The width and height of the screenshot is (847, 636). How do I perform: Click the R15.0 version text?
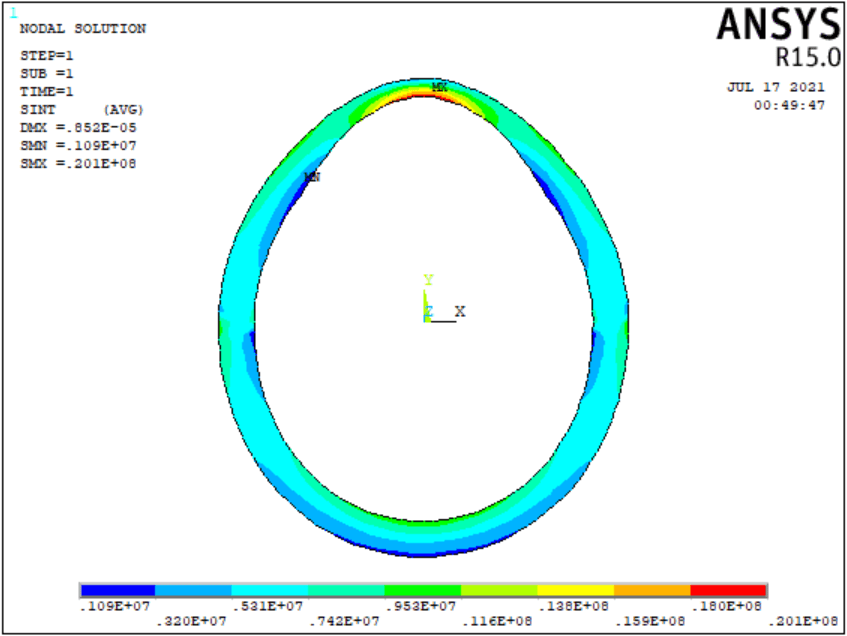coord(803,56)
